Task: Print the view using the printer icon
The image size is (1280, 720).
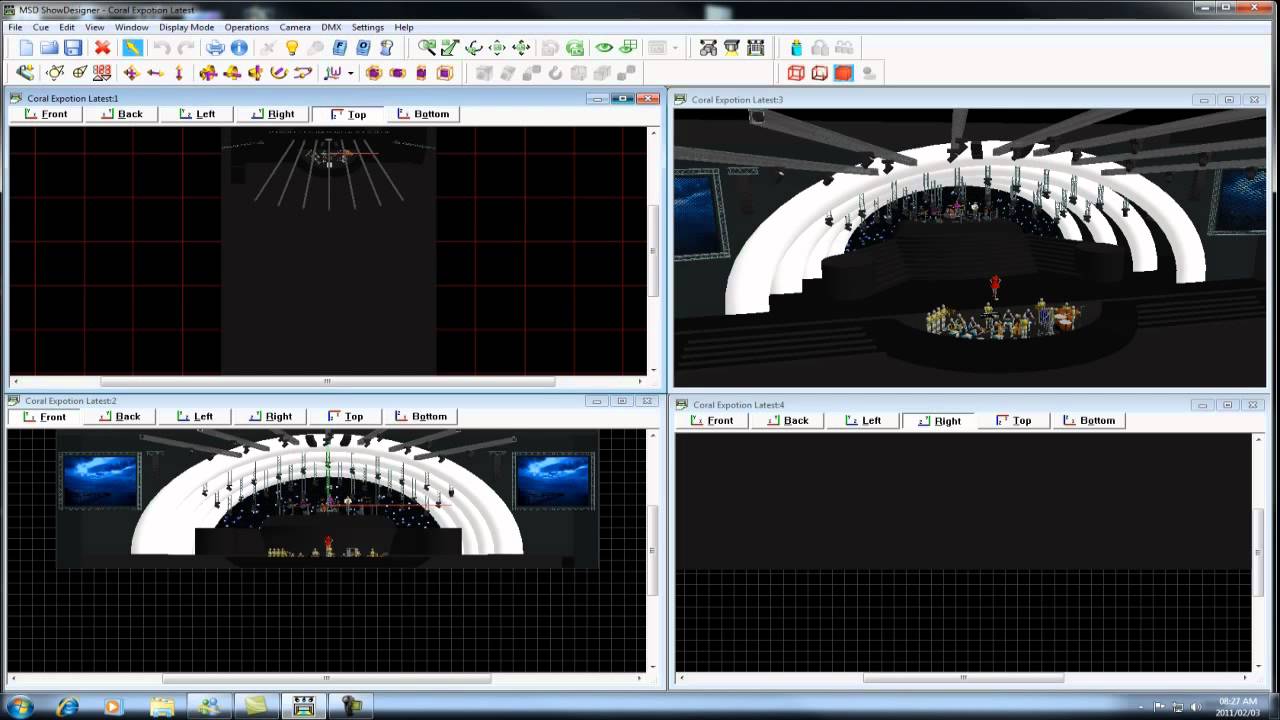Action: tap(215, 48)
